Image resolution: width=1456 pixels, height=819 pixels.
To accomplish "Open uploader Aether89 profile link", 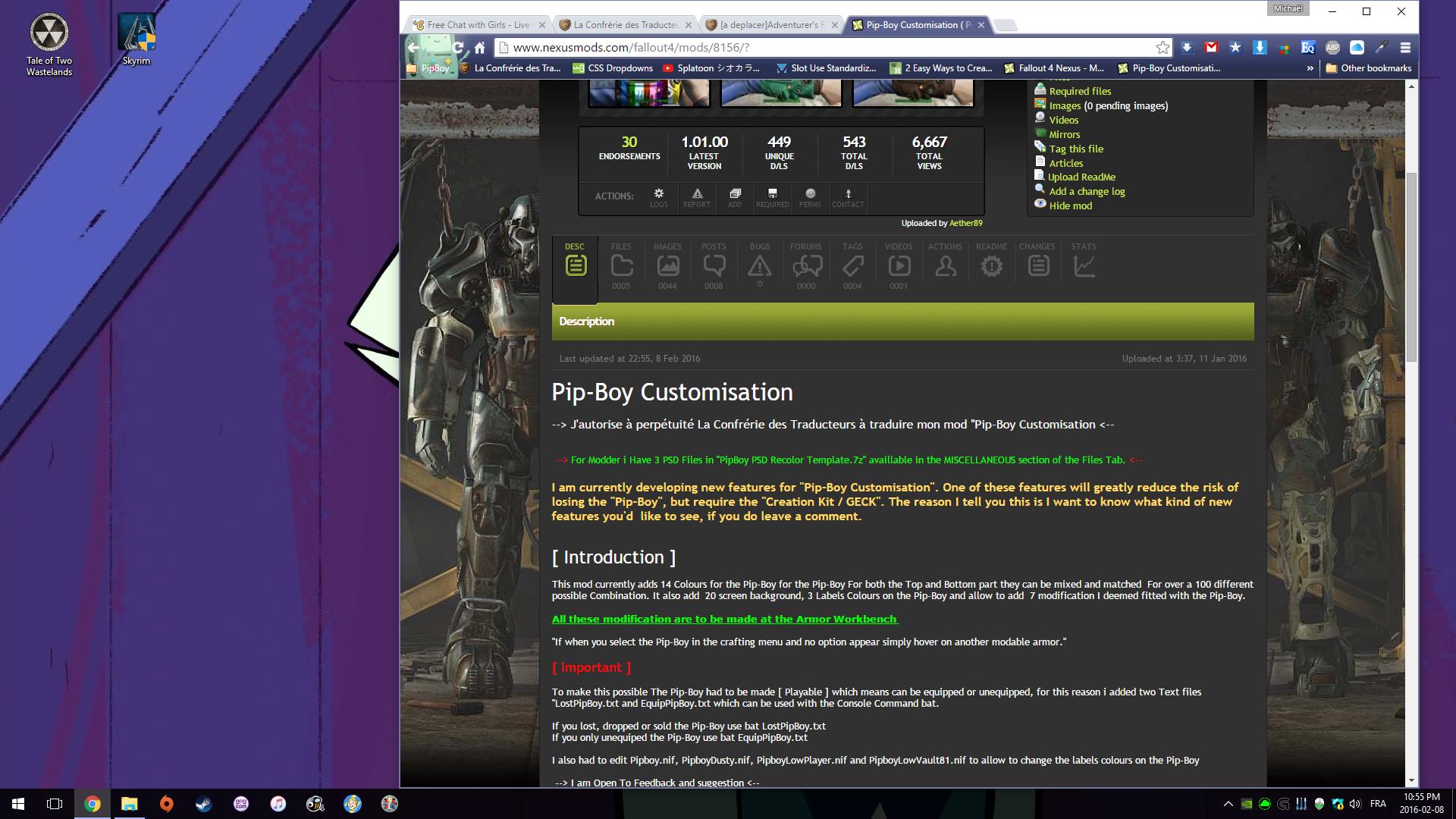I will [x=966, y=223].
